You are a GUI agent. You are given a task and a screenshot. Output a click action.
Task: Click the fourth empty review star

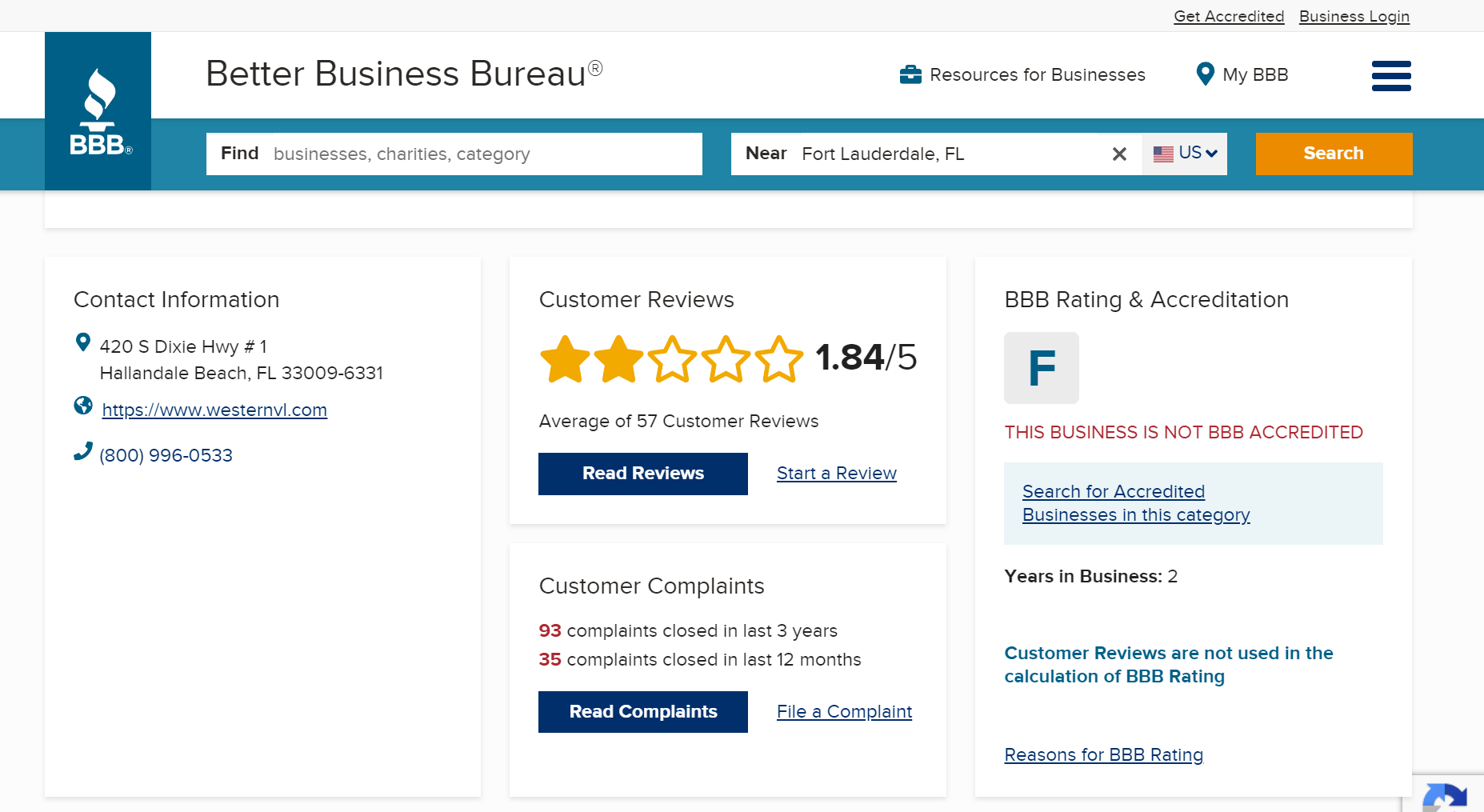point(726,359)
